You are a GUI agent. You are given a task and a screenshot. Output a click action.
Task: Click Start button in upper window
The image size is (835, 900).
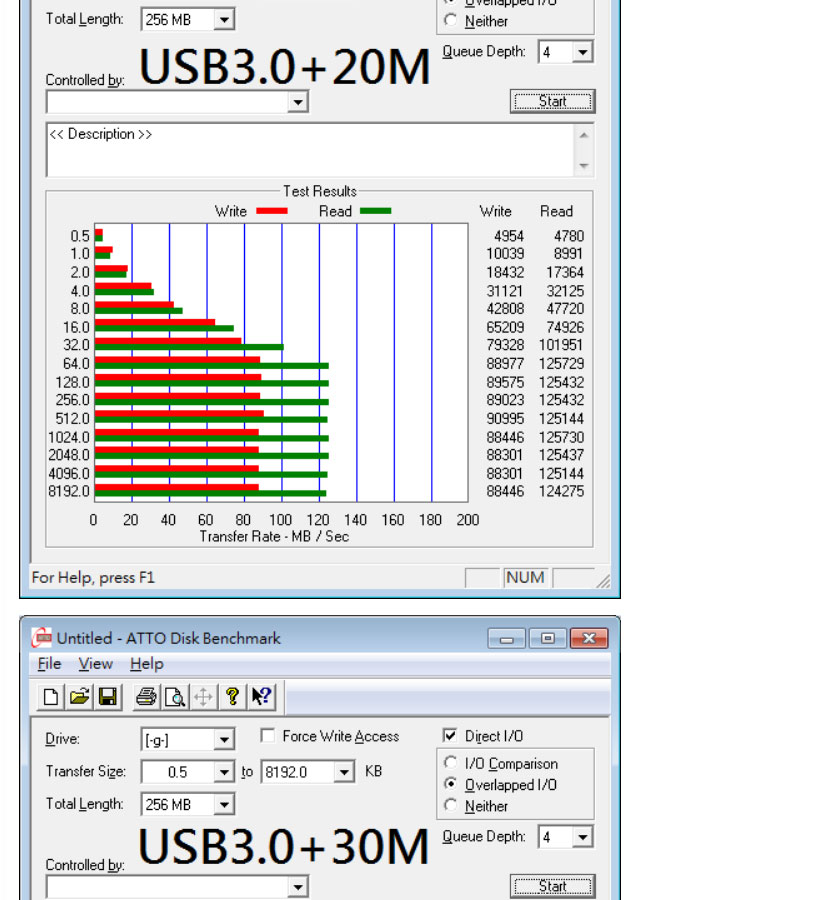pos(553,102)
